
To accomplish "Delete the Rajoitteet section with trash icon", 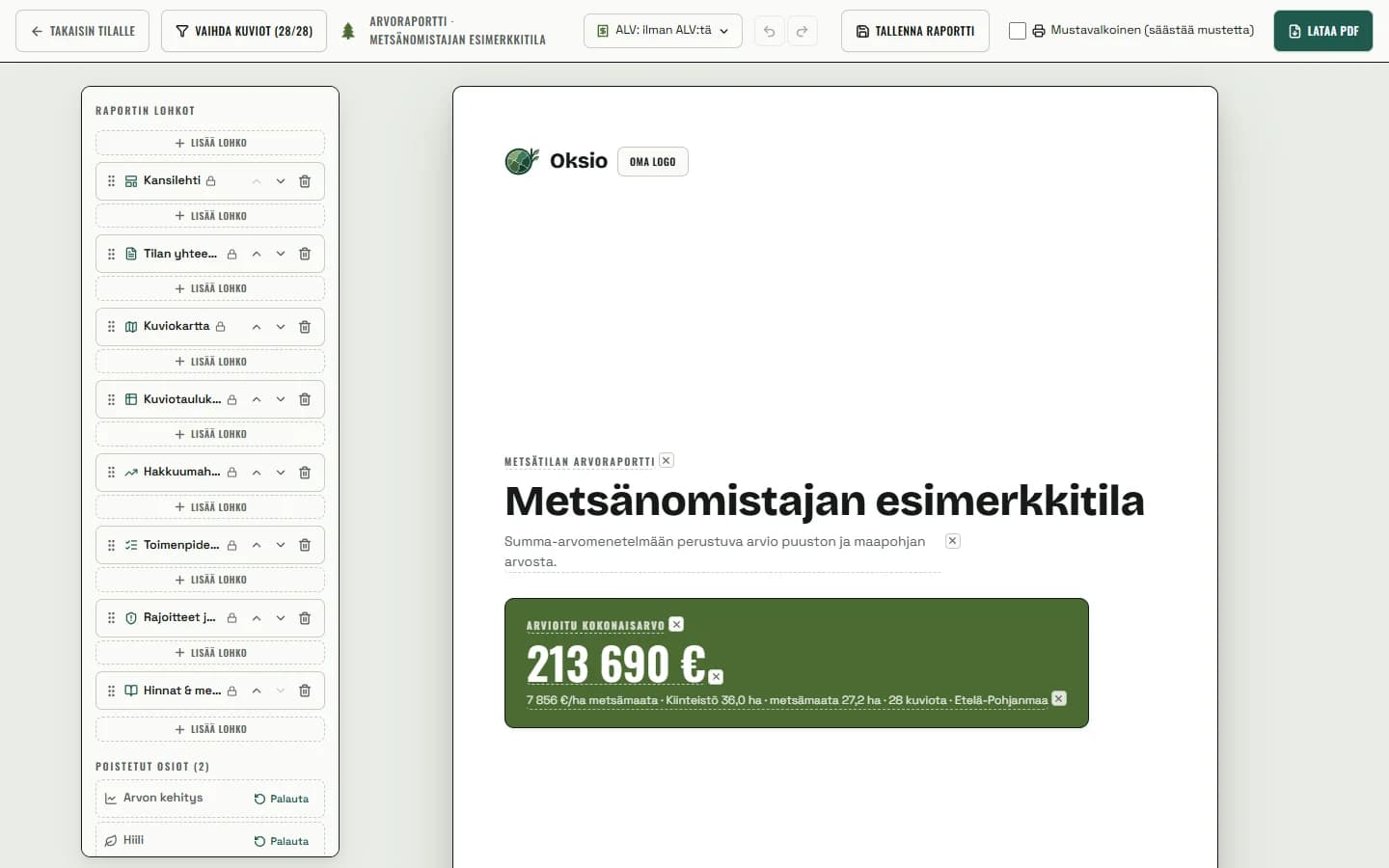I will (x=305, y=618).
